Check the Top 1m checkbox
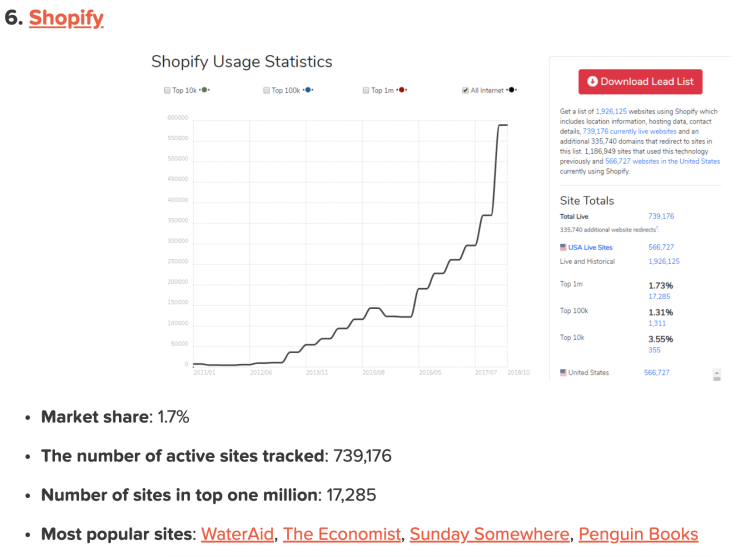The image size is (735, 558). pos(366,90)
